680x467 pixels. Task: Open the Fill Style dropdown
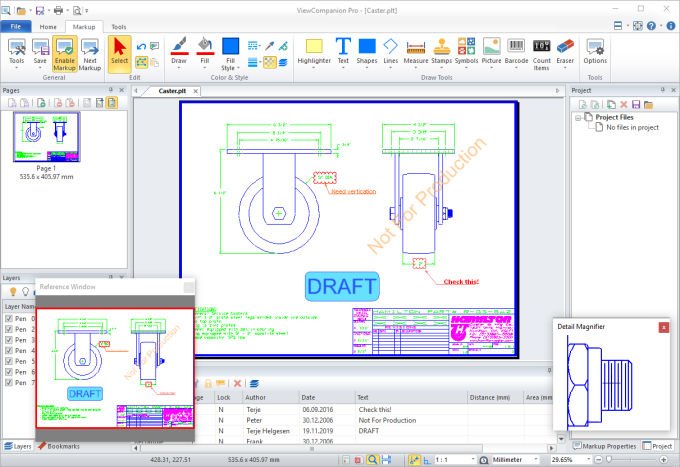point(230,54)
